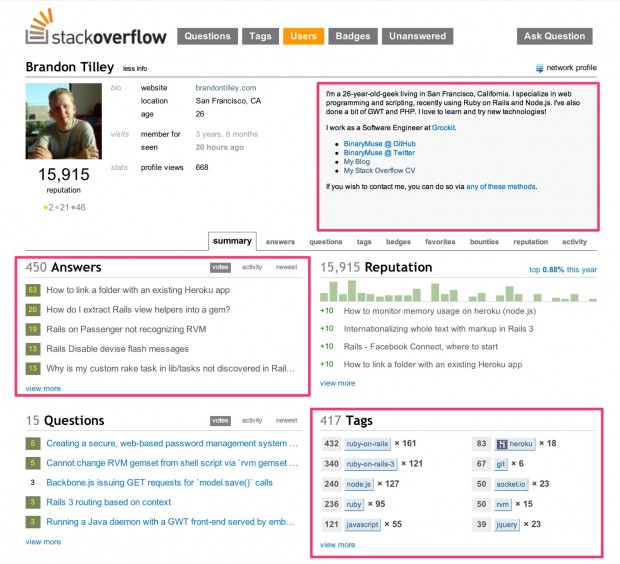Screen dimensions: 620x564
Task: Click the ruby-on-rails-3 tag
Action: 370,464
